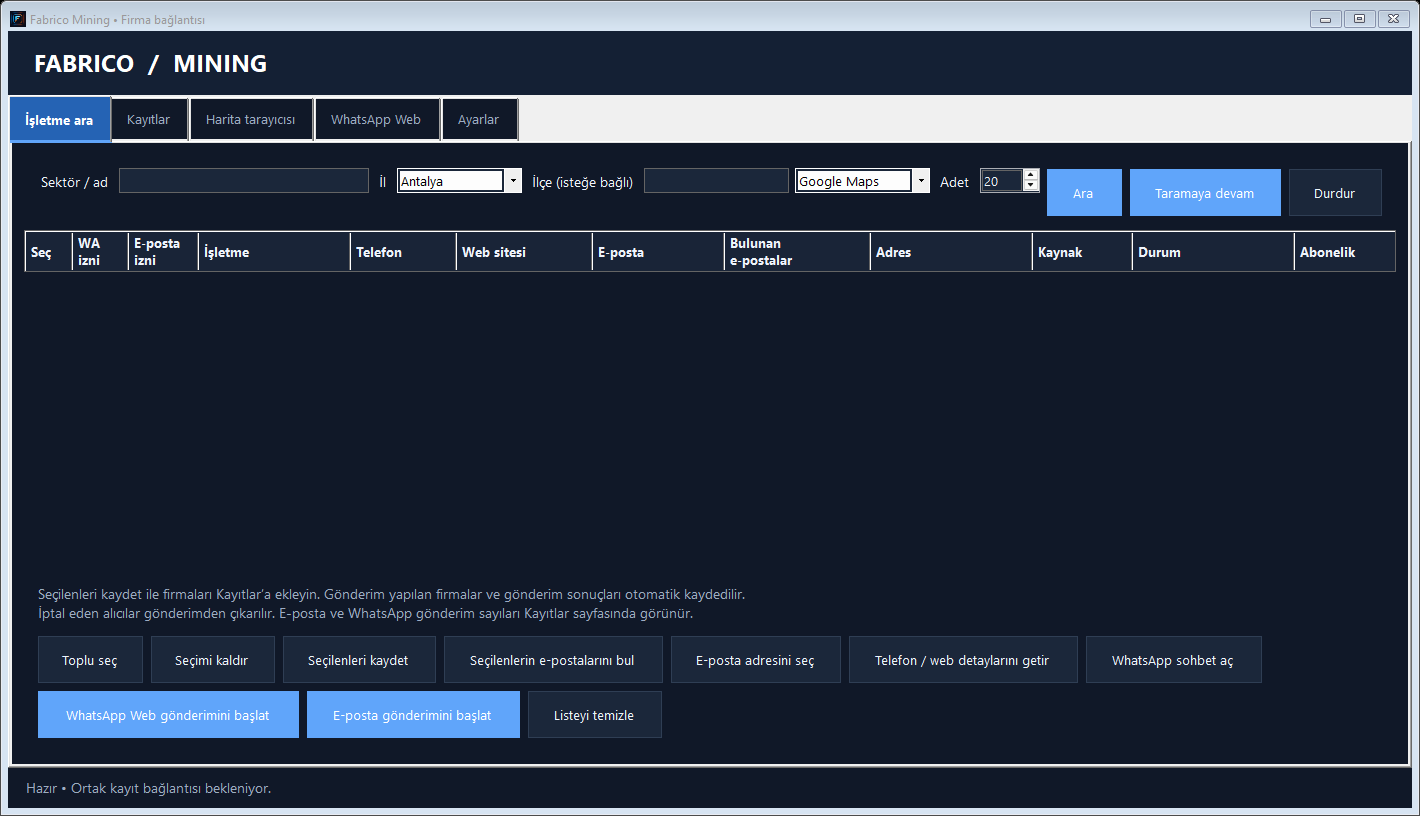
Task: Click the Toplu seç button
Action: [90, 660]
